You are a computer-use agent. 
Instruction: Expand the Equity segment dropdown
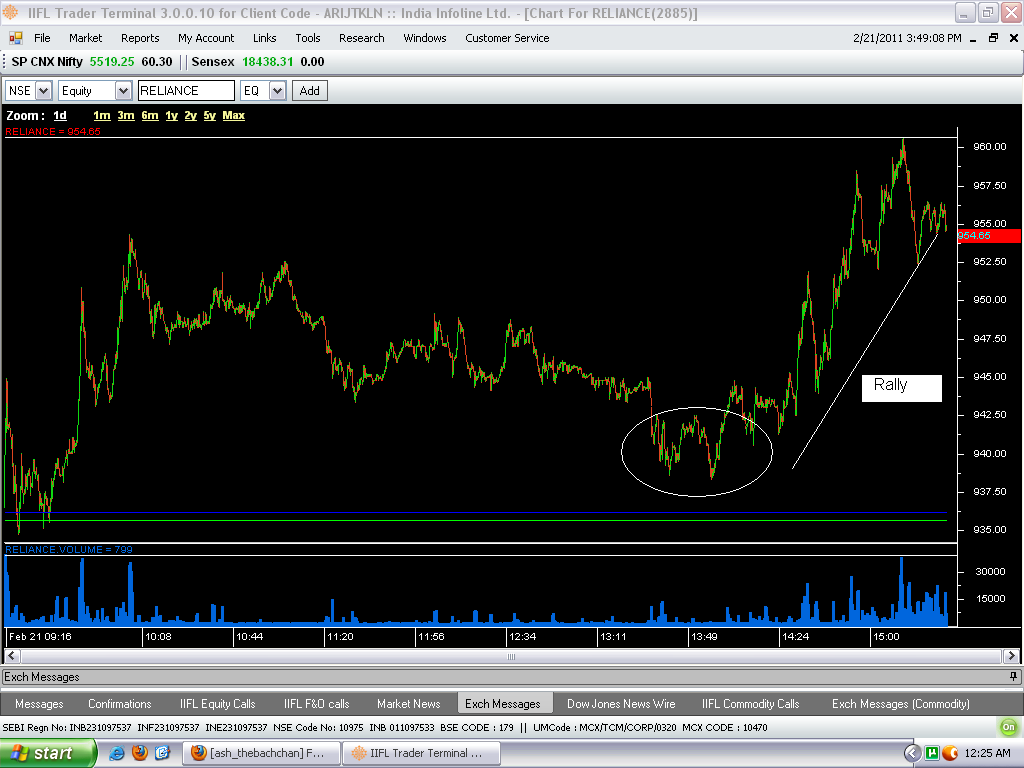123,91
